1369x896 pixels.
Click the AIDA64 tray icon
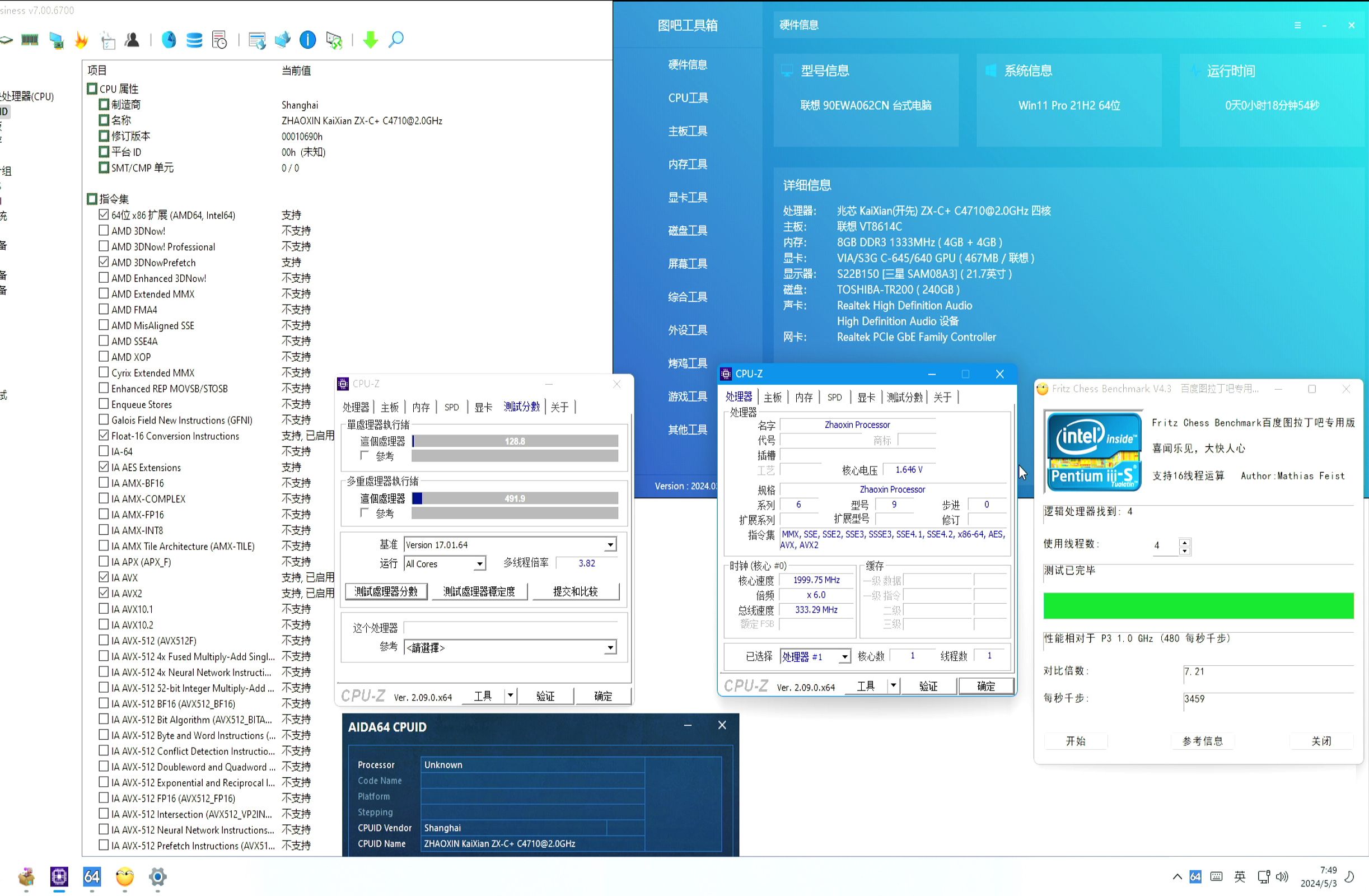1195,877
